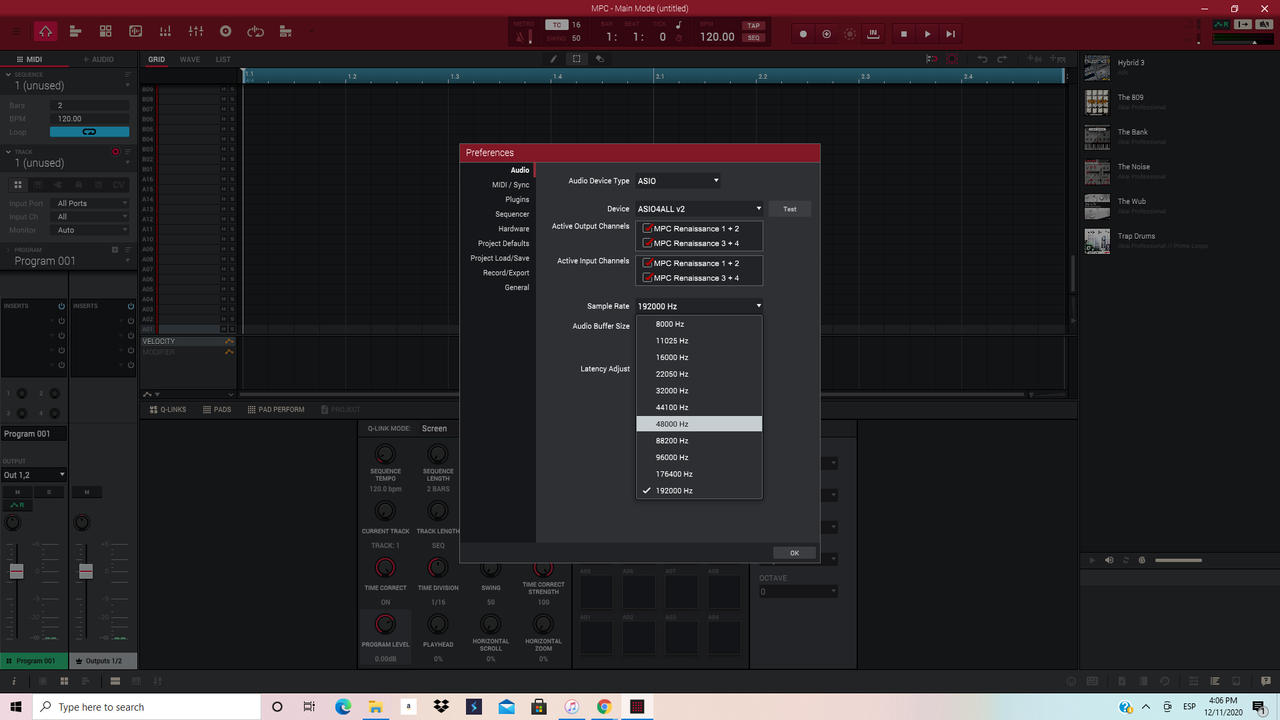The image size is (1280, 720).
Task: Select 8000 Hz sample rate
Action: point(699,324)
